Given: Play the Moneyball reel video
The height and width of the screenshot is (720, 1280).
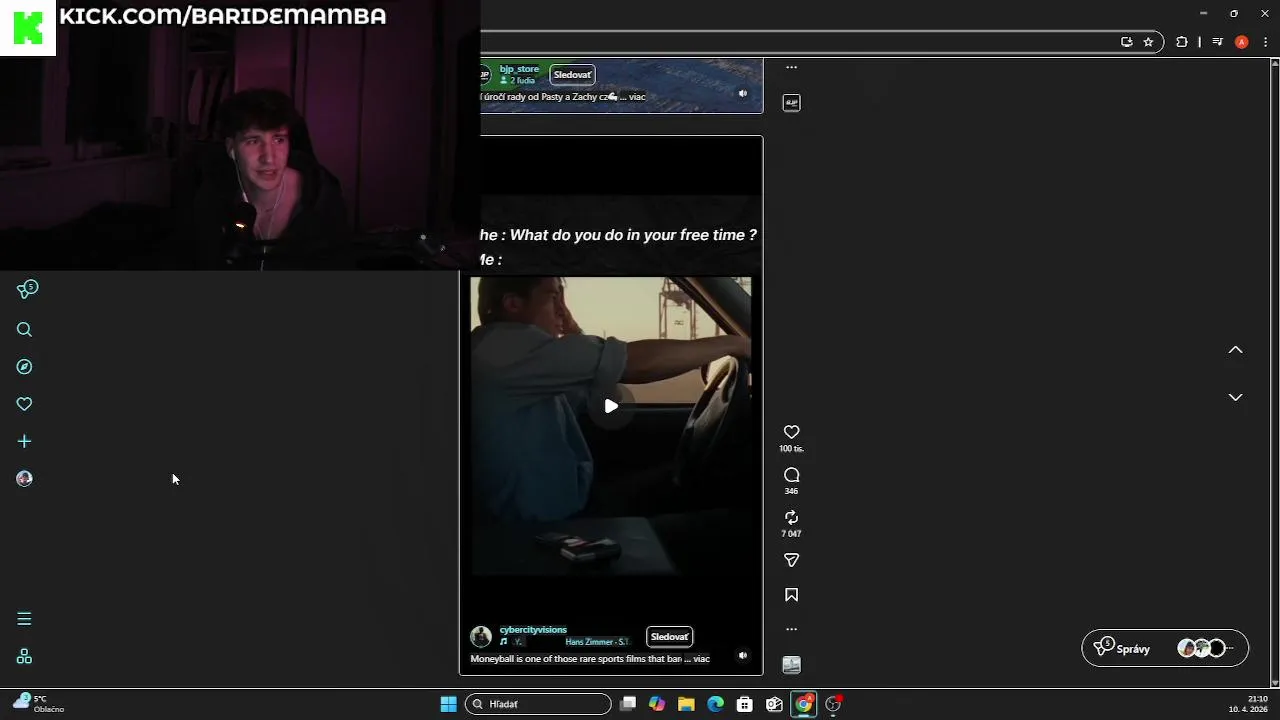Looking at the screenshot, I should coord(611,406).
